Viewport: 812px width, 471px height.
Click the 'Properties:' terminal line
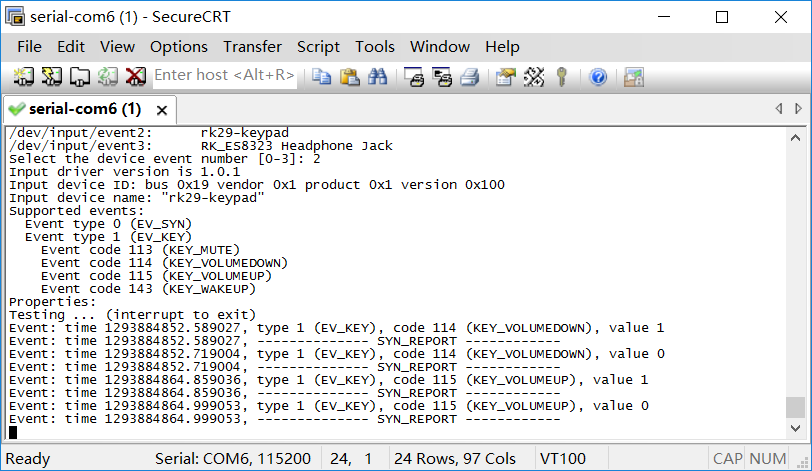[x=52, y=302]
